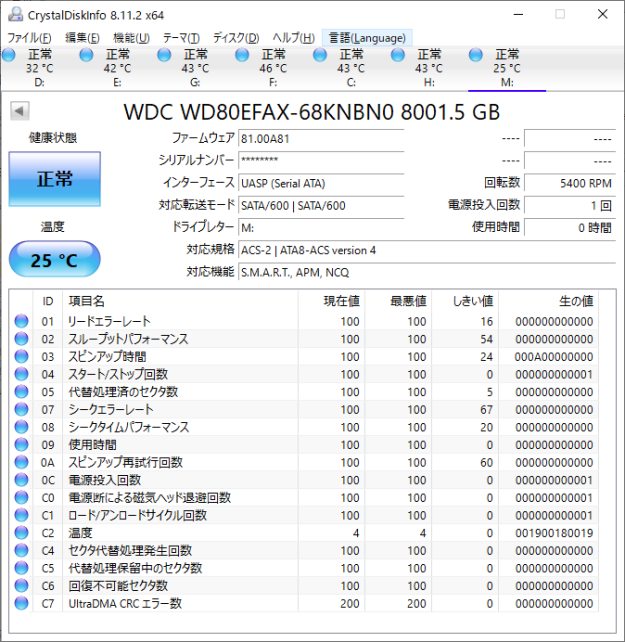Click the インターフェース field UASP (Serial ATA)
The height and width of the screenshot is (642, 625).
click(322, 183)
